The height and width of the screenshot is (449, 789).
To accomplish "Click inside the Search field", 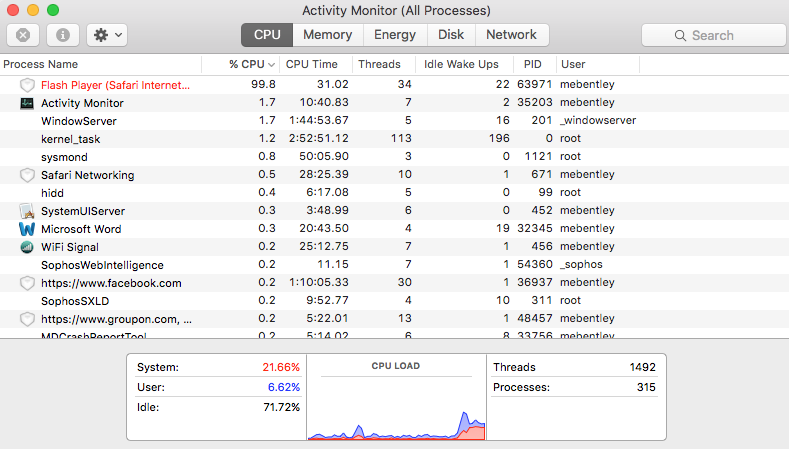I will pos(715,35).
